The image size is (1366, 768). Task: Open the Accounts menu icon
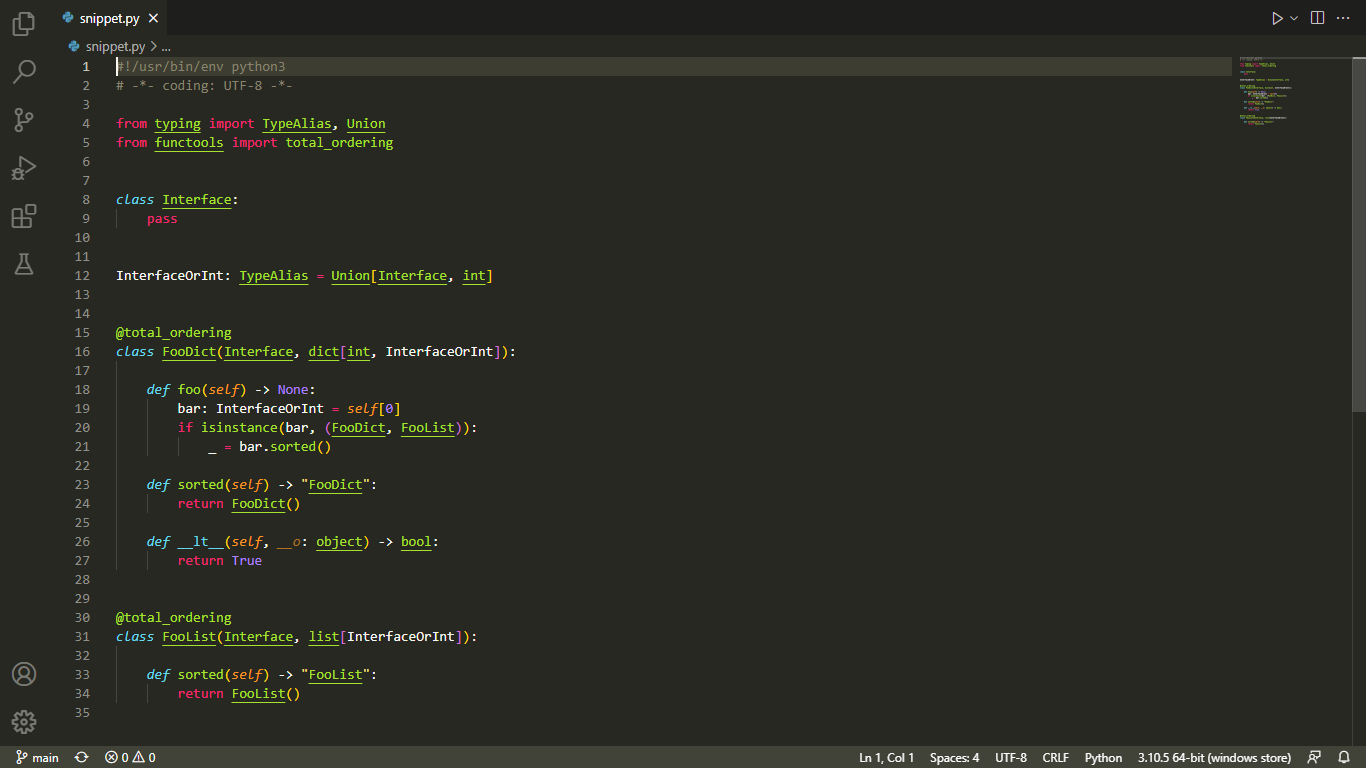(x=23, y=674)
